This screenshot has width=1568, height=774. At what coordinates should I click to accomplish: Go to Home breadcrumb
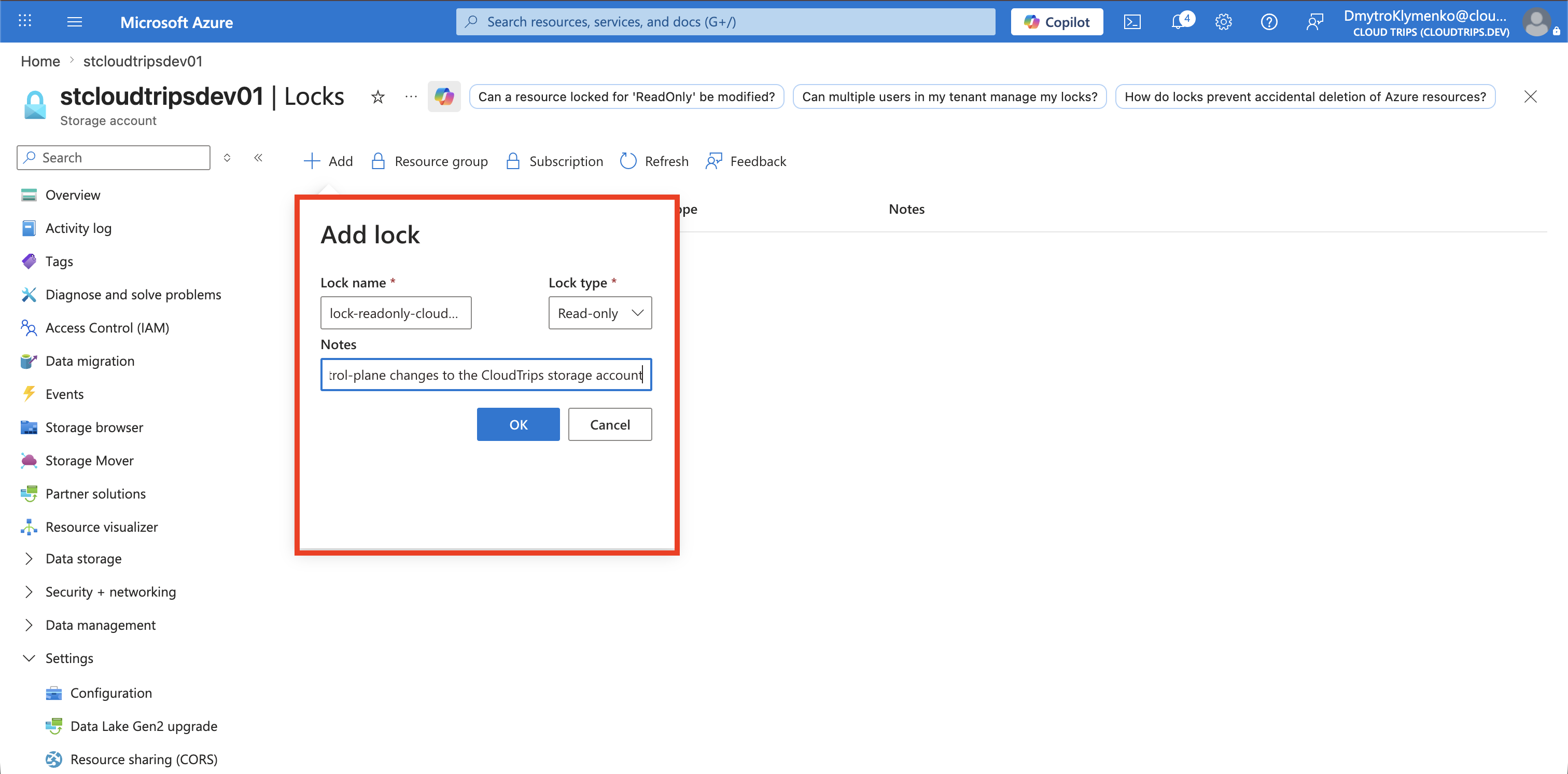point(40,62)
